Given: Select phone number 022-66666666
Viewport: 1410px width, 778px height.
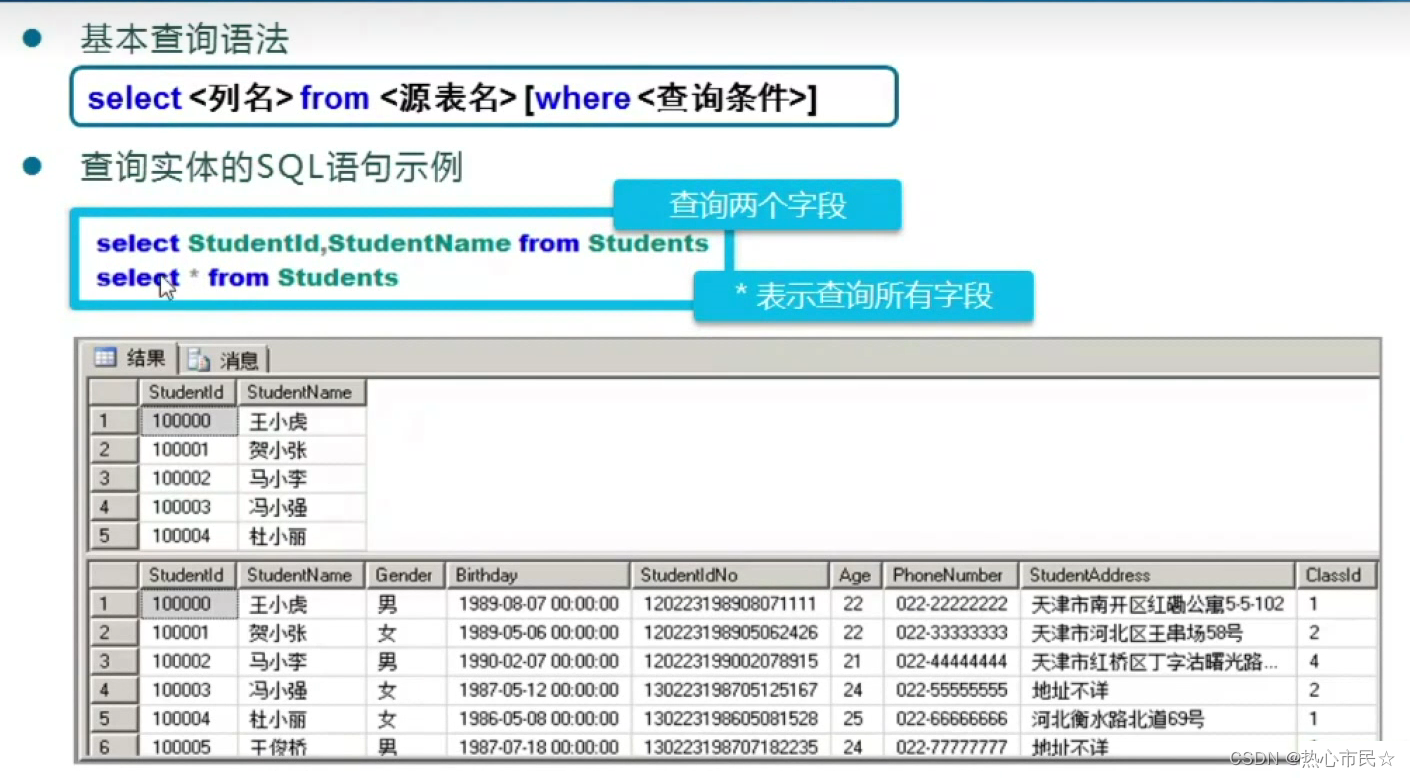Looking at the screenshot, I should click(950, 719).
